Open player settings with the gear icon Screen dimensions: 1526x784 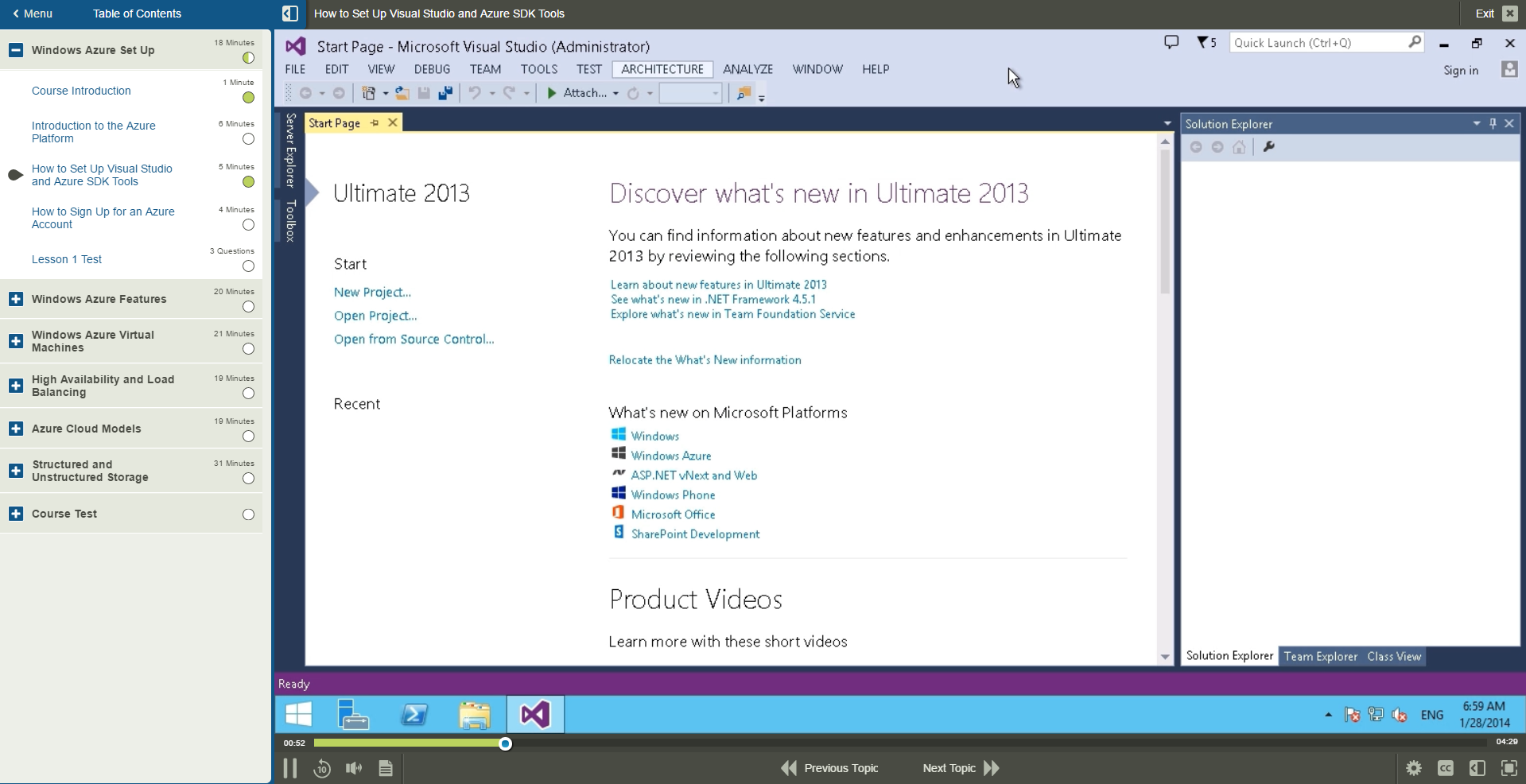tap(1413, 768)
